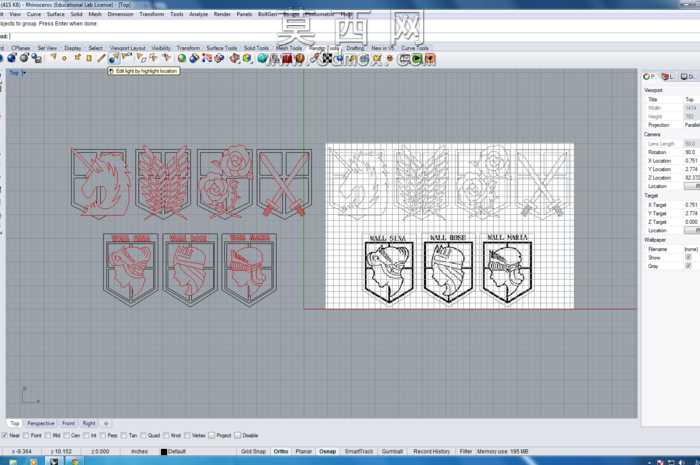Screen dimensions: 700x465
Task: Enable Tan object snap
Action: pos(124,435)
